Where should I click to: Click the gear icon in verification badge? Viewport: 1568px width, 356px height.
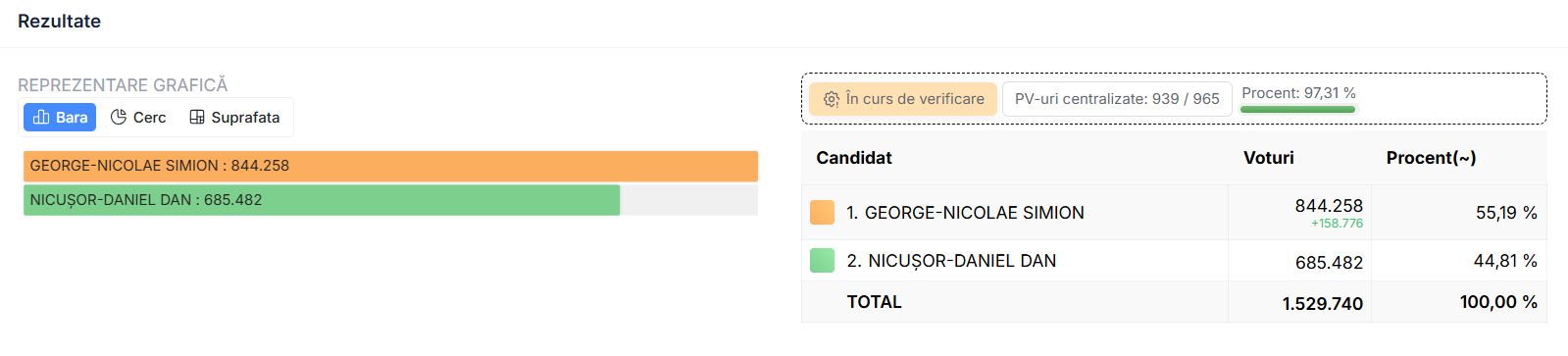click(x=832, y=99)
